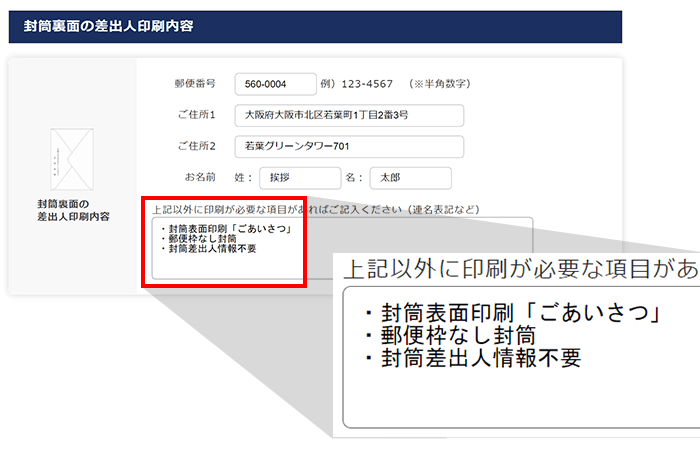This screenshot has height=450, width=700.
Task: Click the small line 封筒表面印刷「ごあいさつ」 in the textarea
Action: point(227,229)
